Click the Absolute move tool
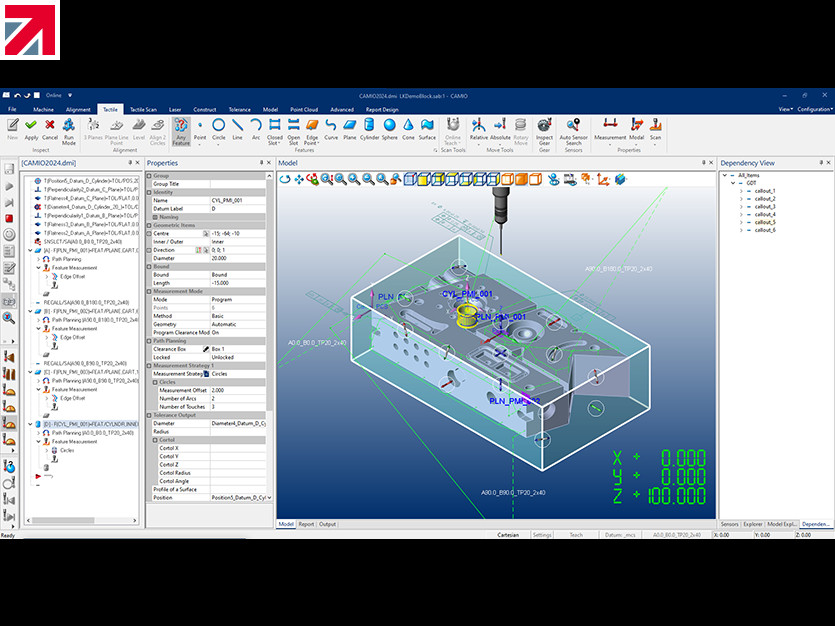835x626 pixels. pyautogui.click(x=500, y=129)
